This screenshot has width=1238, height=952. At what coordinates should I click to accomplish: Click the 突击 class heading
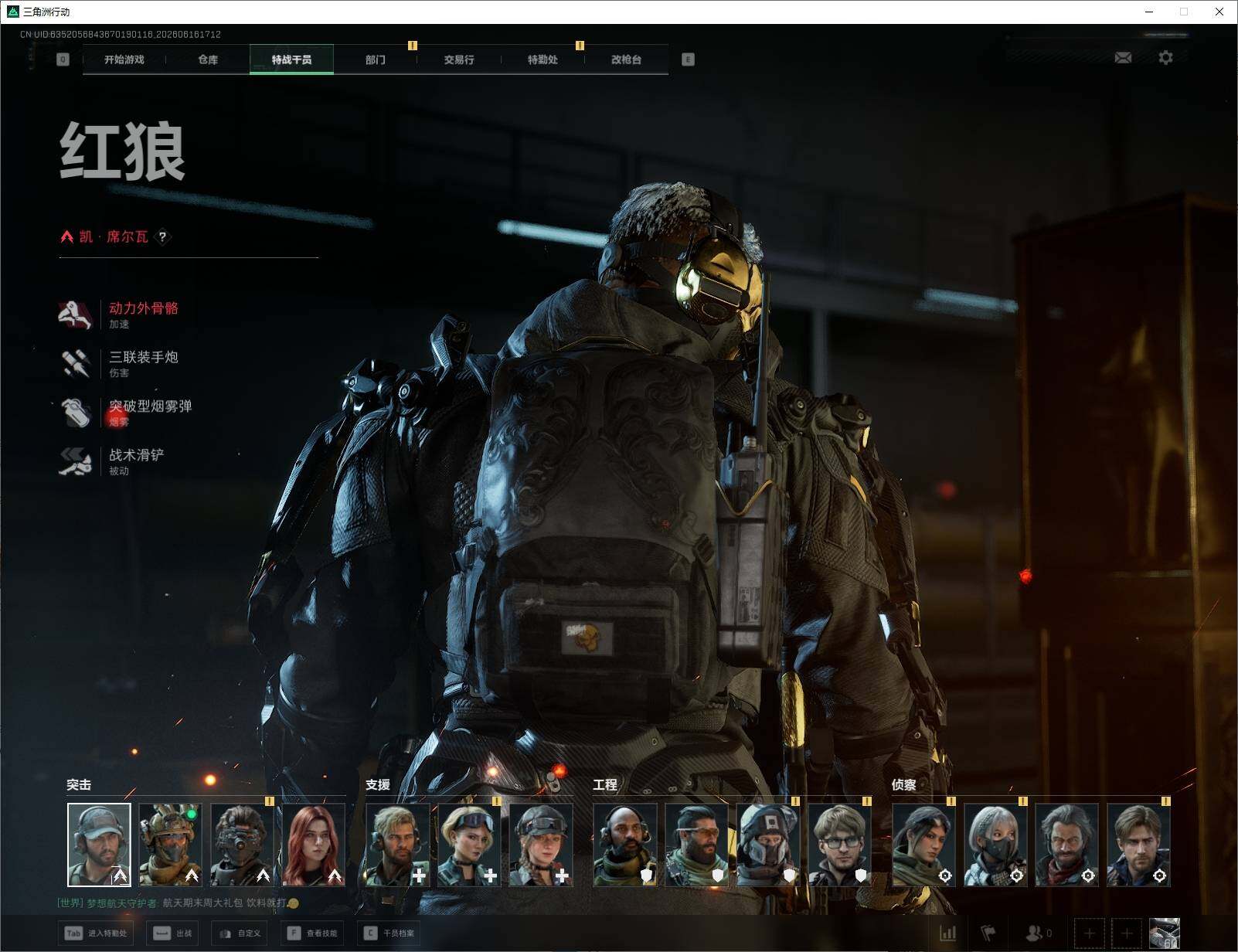point(79,784)
